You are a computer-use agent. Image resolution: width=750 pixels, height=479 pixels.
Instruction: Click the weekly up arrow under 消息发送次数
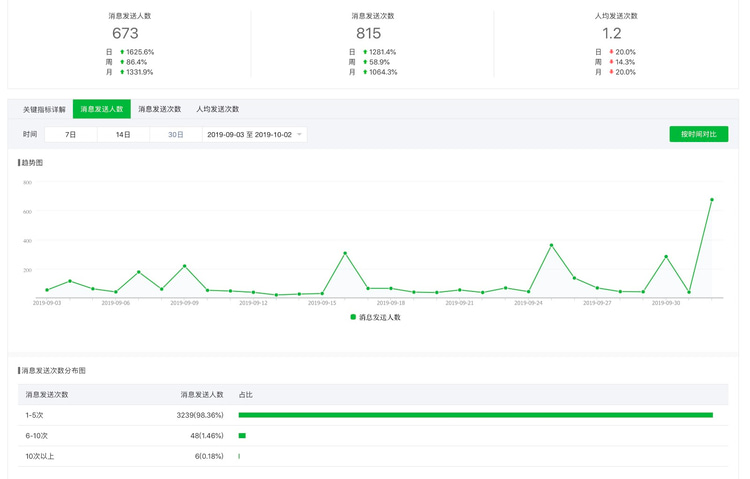[x=365, y=62]
